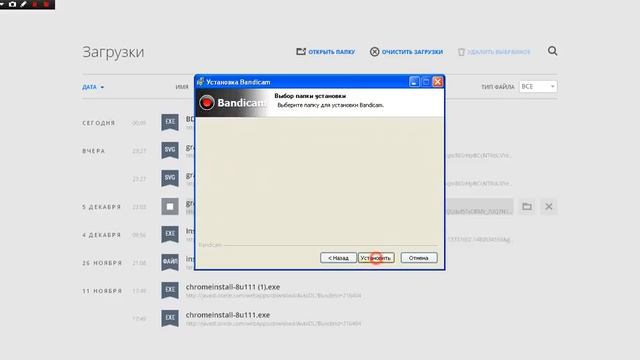This screenshot has width=640, height=360.
Task: Open the ТИП ФАЙЛА dropdown showing ВСЕ
Action: (x=538, y=87)
